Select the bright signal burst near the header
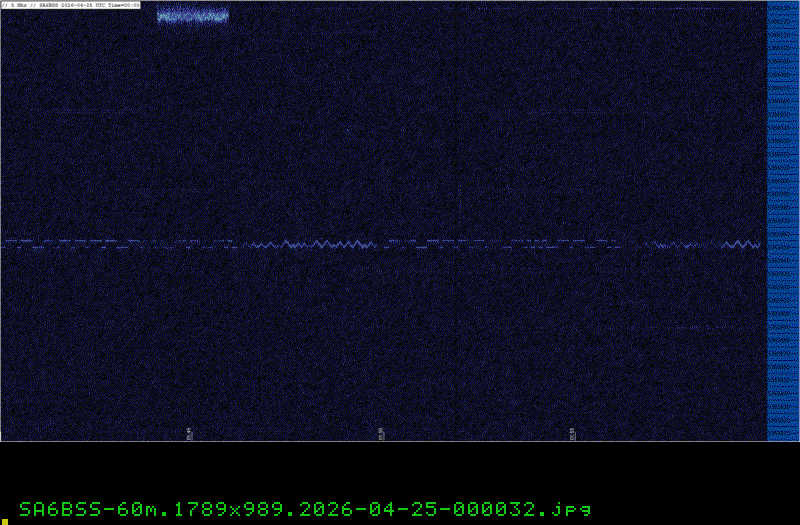This screenshot has height=525, width=800. tap(192, 16)
